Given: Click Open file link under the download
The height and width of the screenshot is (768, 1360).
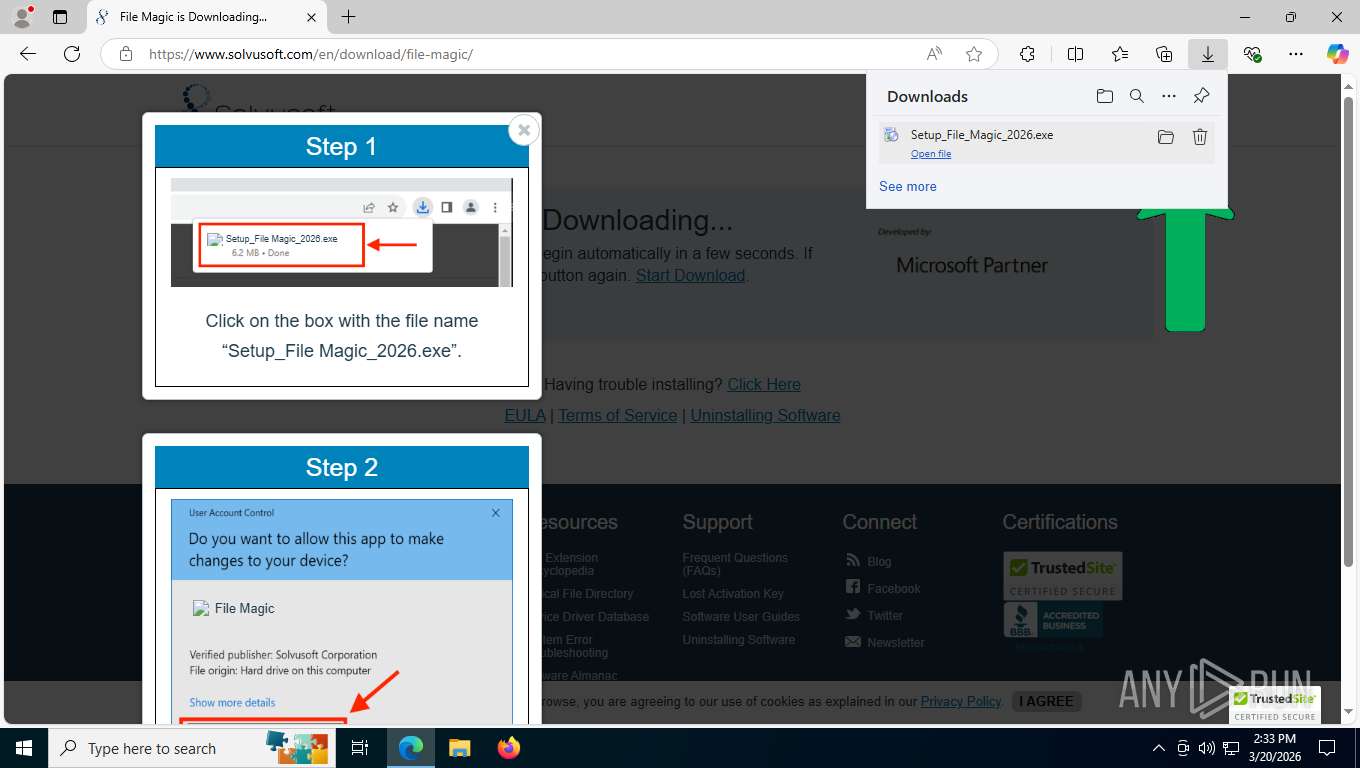Looking at the screenshot, I should click(x=931, y=154).
